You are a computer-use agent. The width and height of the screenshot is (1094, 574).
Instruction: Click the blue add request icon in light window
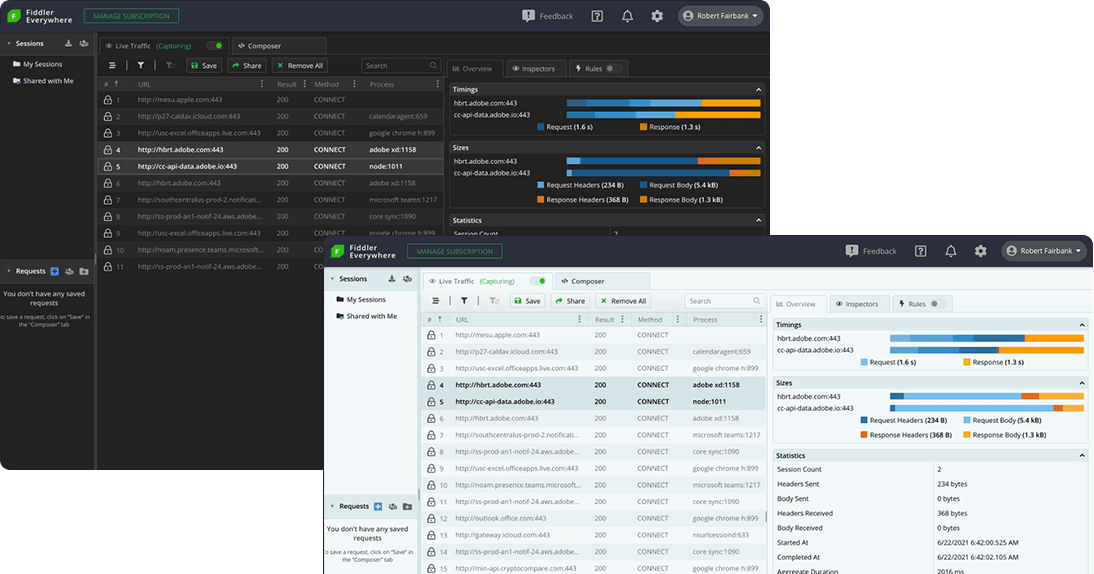coord(378,506)
